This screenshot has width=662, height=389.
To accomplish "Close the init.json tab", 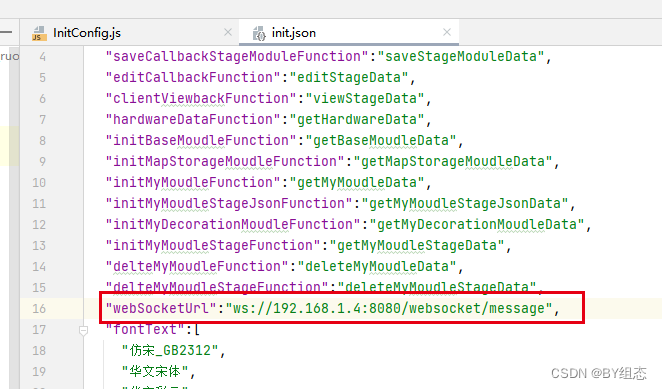I will tap(447, 32).
